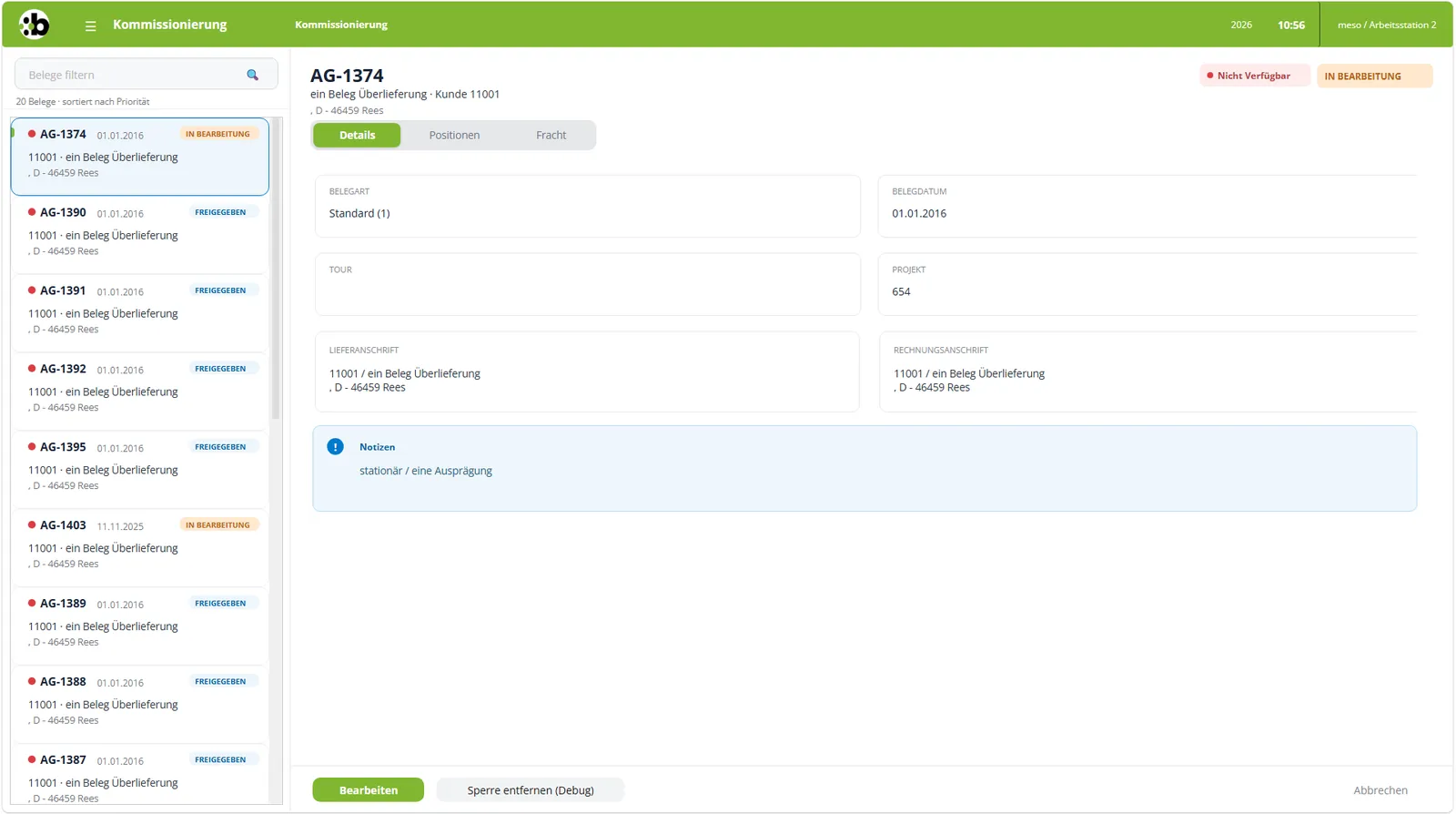Screen dimensions: 1456x814
Task: Click the red status dot of AG-1391
Action: point(32,290)
